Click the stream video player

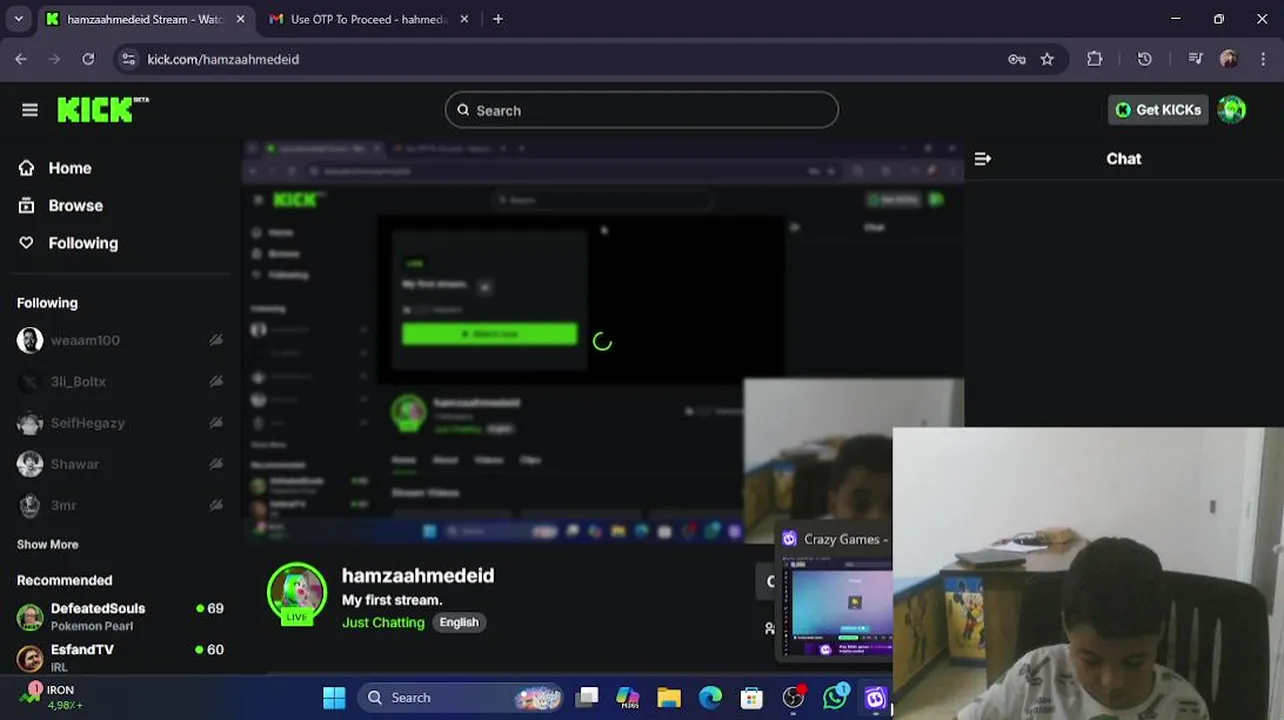pyautogui.click(x=603, y=343)
